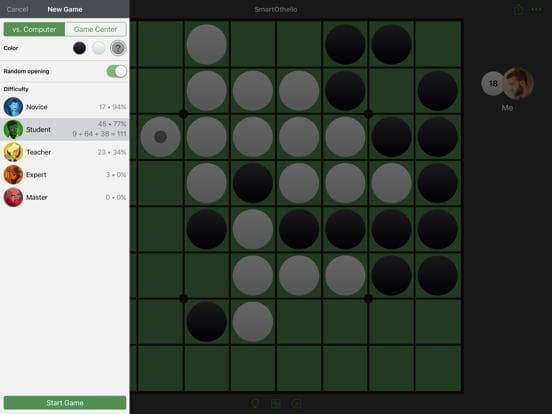The image size is (552, 414).
Task: Select the orange Expert avatar icon
Action: (x=13, y=175)
